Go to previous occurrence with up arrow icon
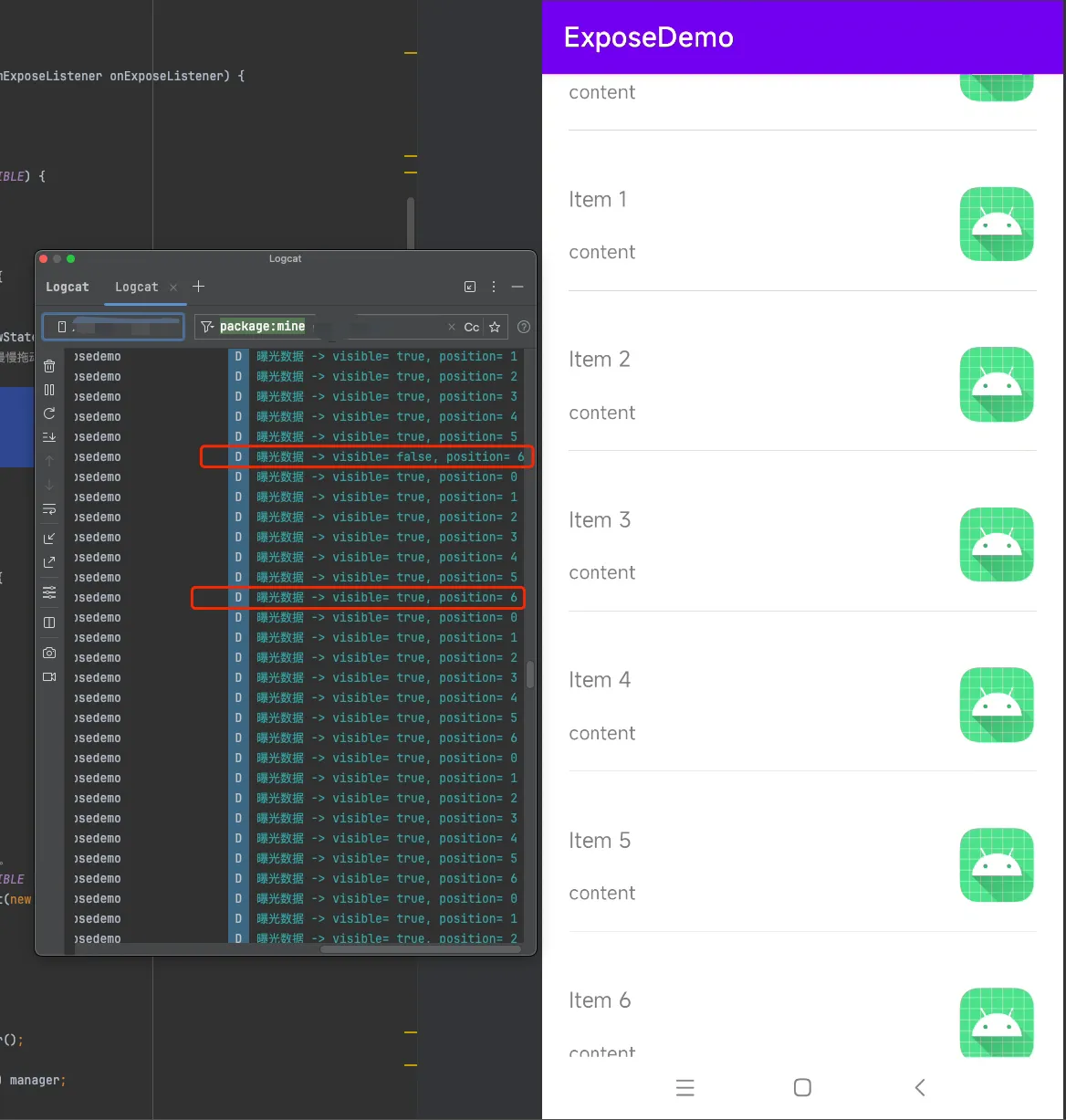Viewport: 1066px width, 1120px height. click(x=49, y=461)
